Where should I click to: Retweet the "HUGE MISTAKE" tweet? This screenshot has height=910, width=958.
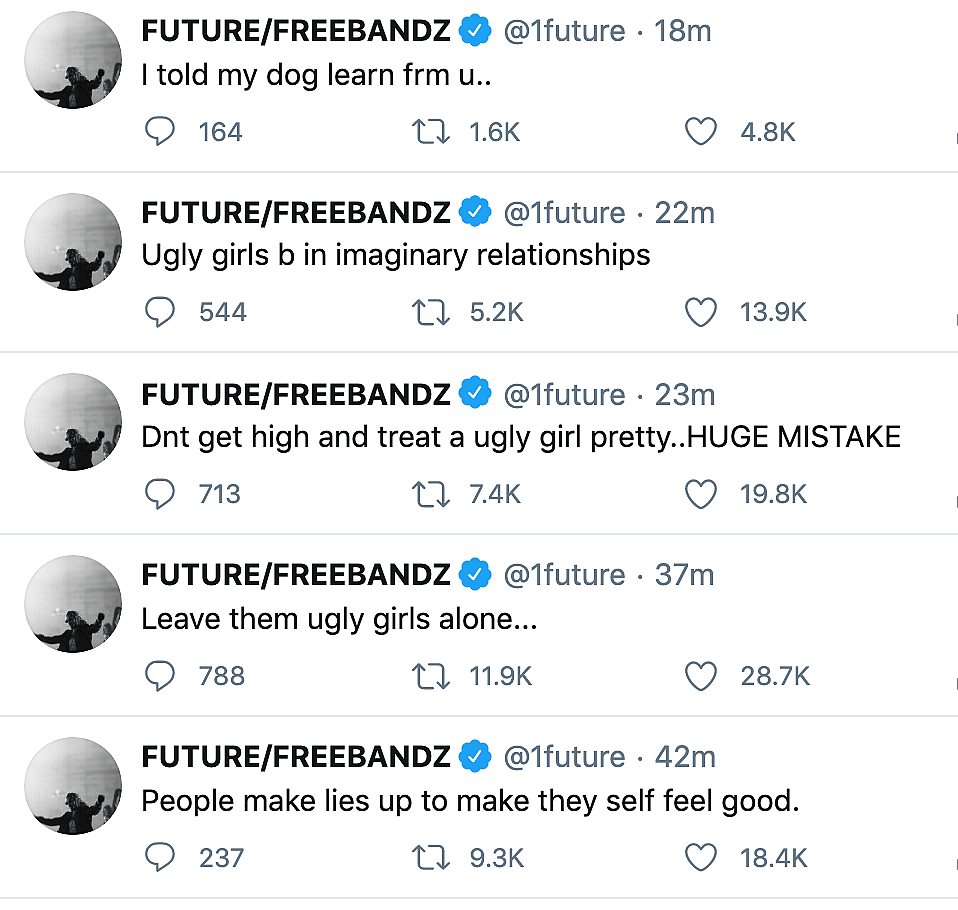pos(431,494)
